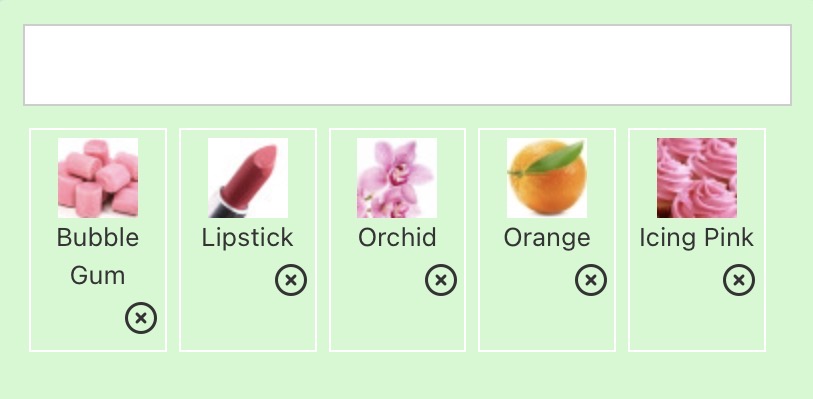Click the Lipstick label text
This screenshot has width=813, height=399.
pyautogui.click(x=248, y=238)
